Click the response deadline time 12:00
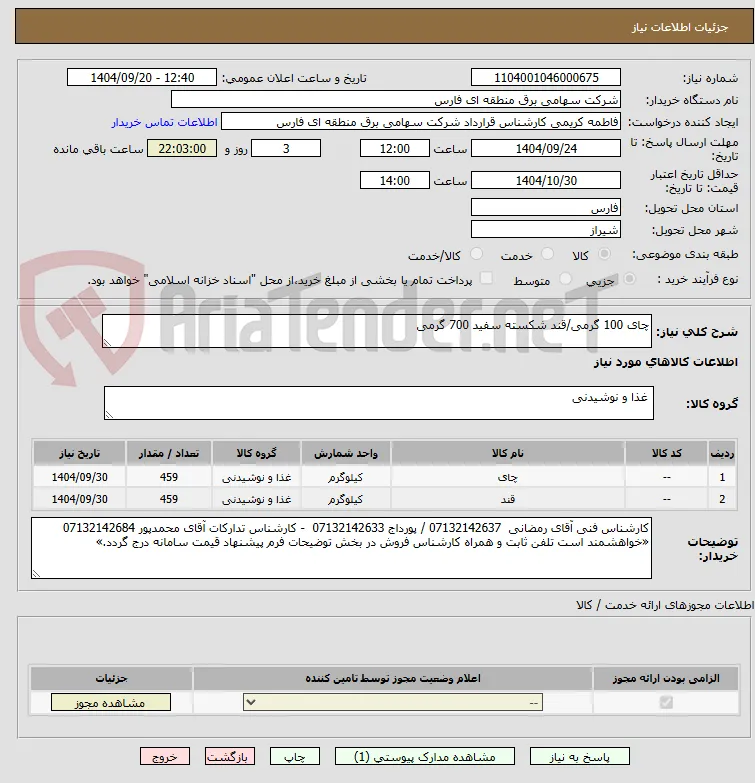This screenshot has width=755, height=783. 394,148
